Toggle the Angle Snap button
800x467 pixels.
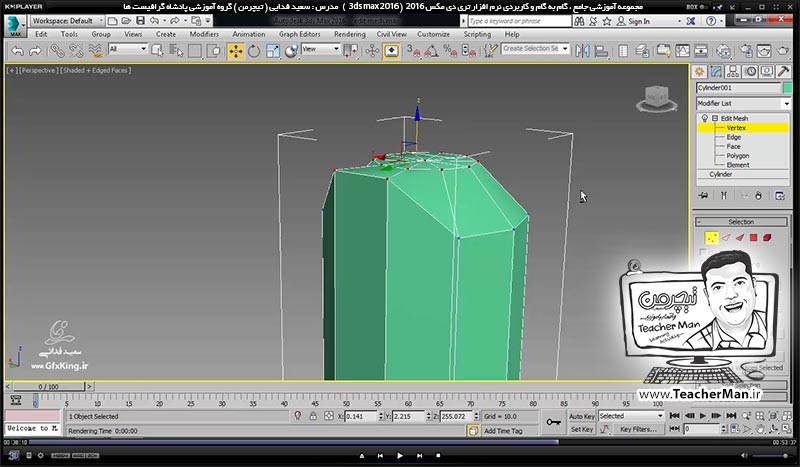pyautogui.click(x=432, y=51)
